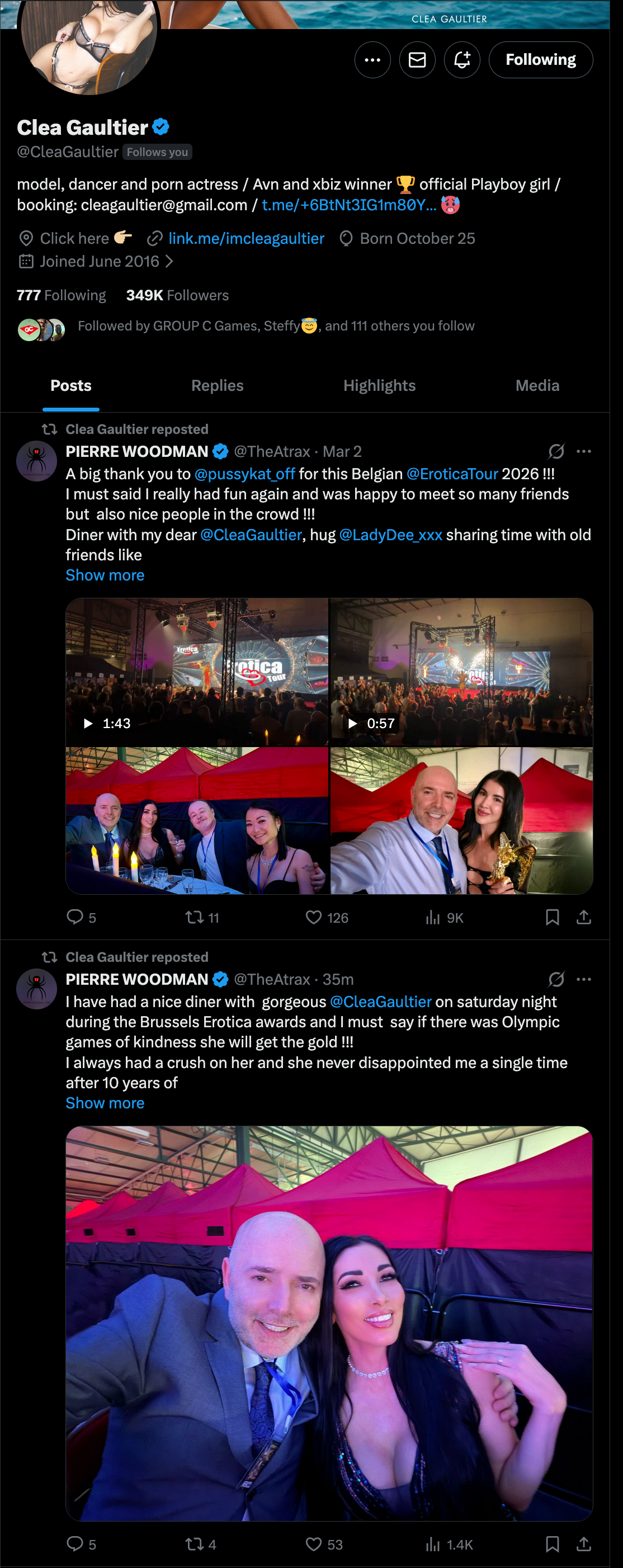Switch to the Replies tab

point(218,385)
